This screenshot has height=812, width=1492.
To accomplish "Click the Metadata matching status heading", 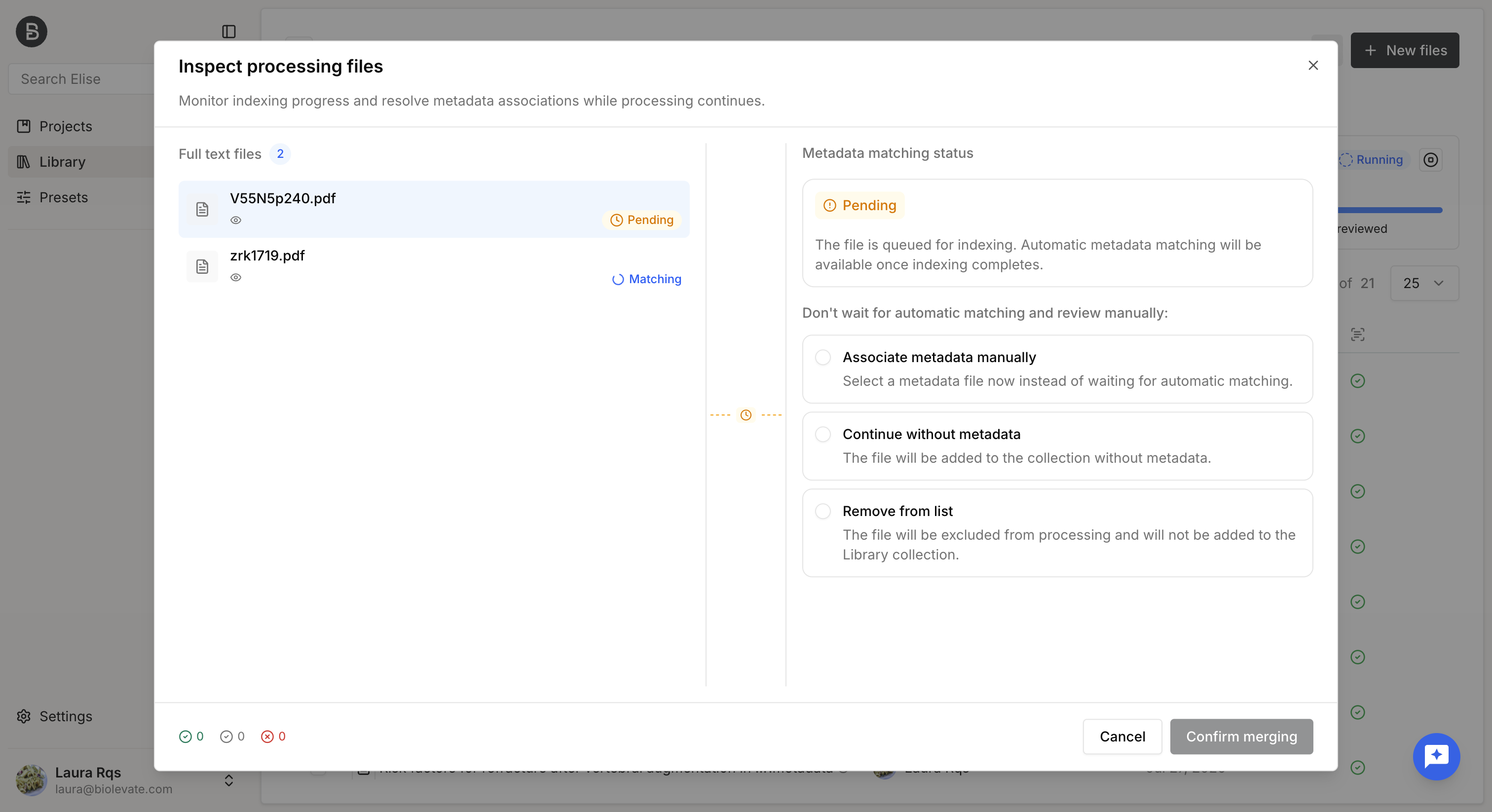I will 887,153.
